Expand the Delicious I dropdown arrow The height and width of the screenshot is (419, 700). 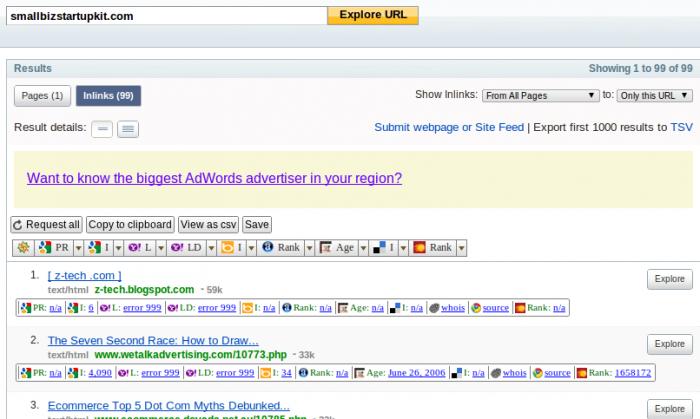(x=403, y=248)
